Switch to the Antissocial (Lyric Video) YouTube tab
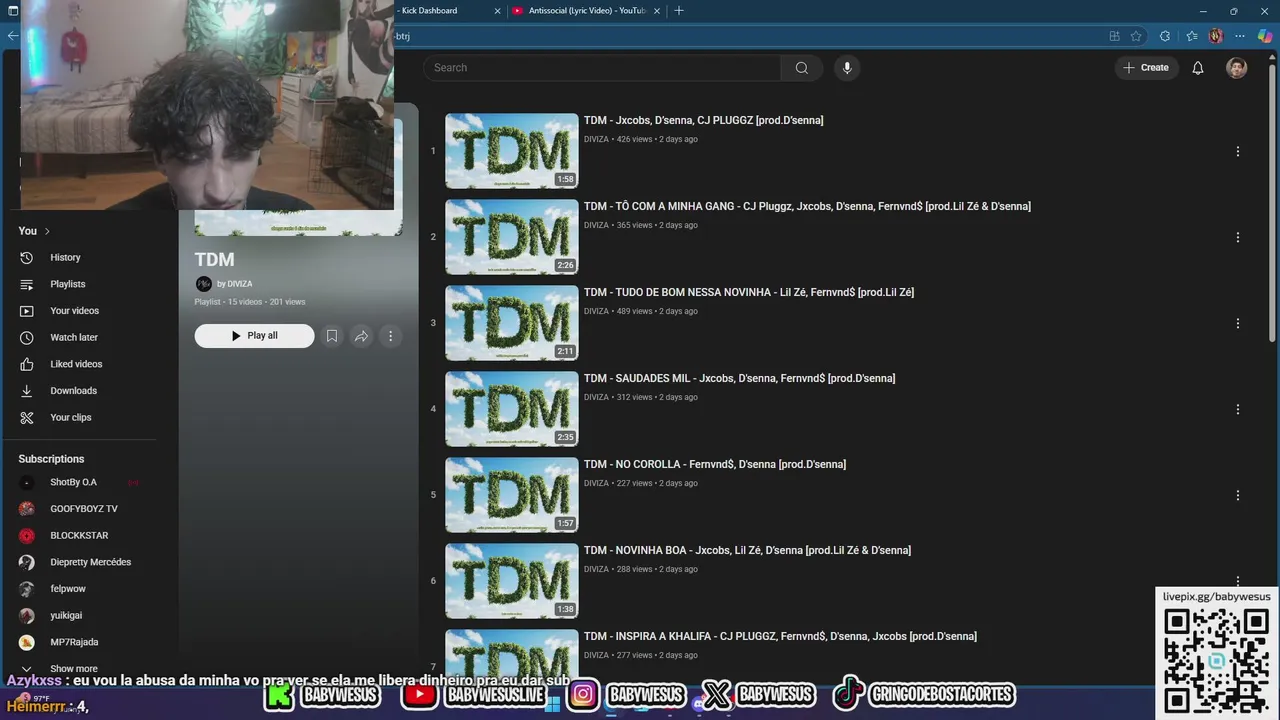This screenshot has height=720, width=1280. tap(586, 11)
